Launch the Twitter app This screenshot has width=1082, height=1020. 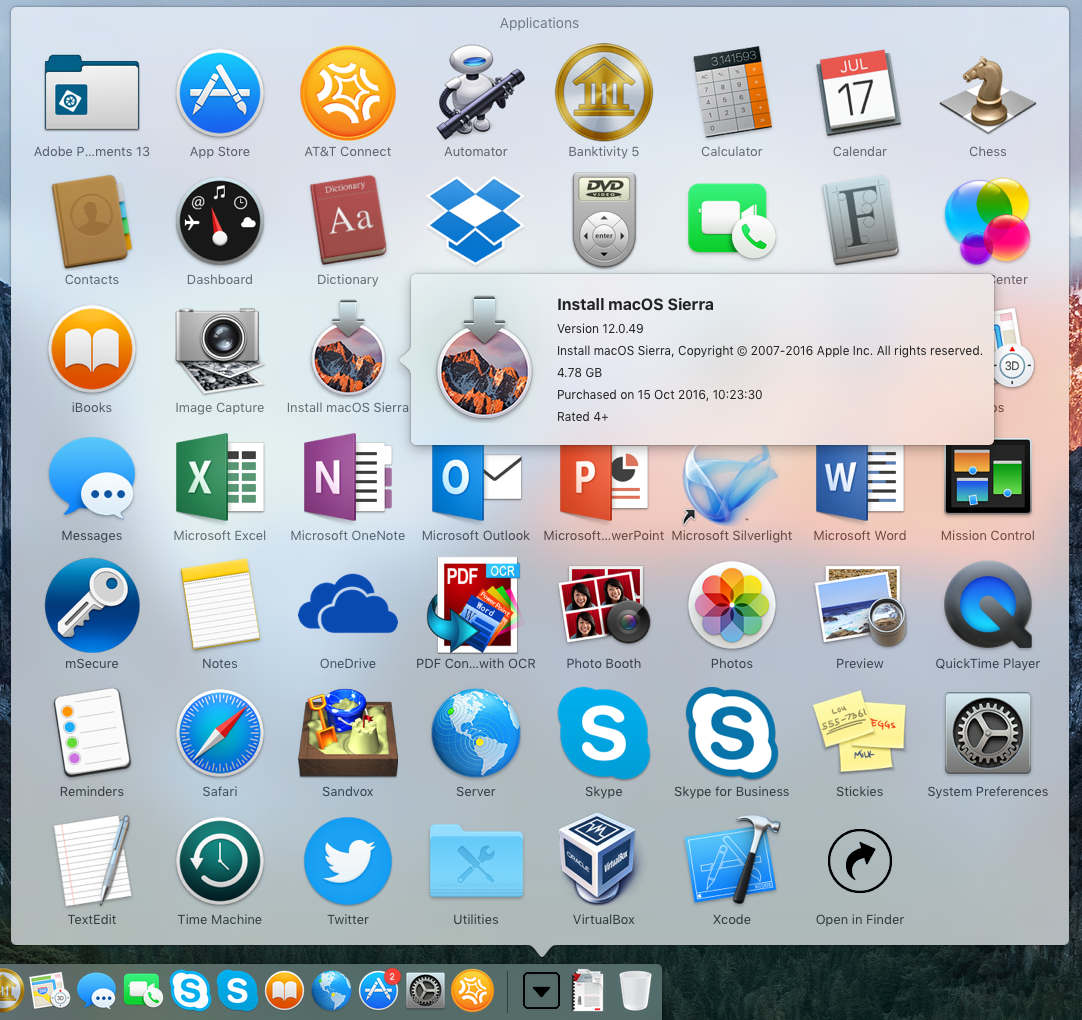pos(348,861)
